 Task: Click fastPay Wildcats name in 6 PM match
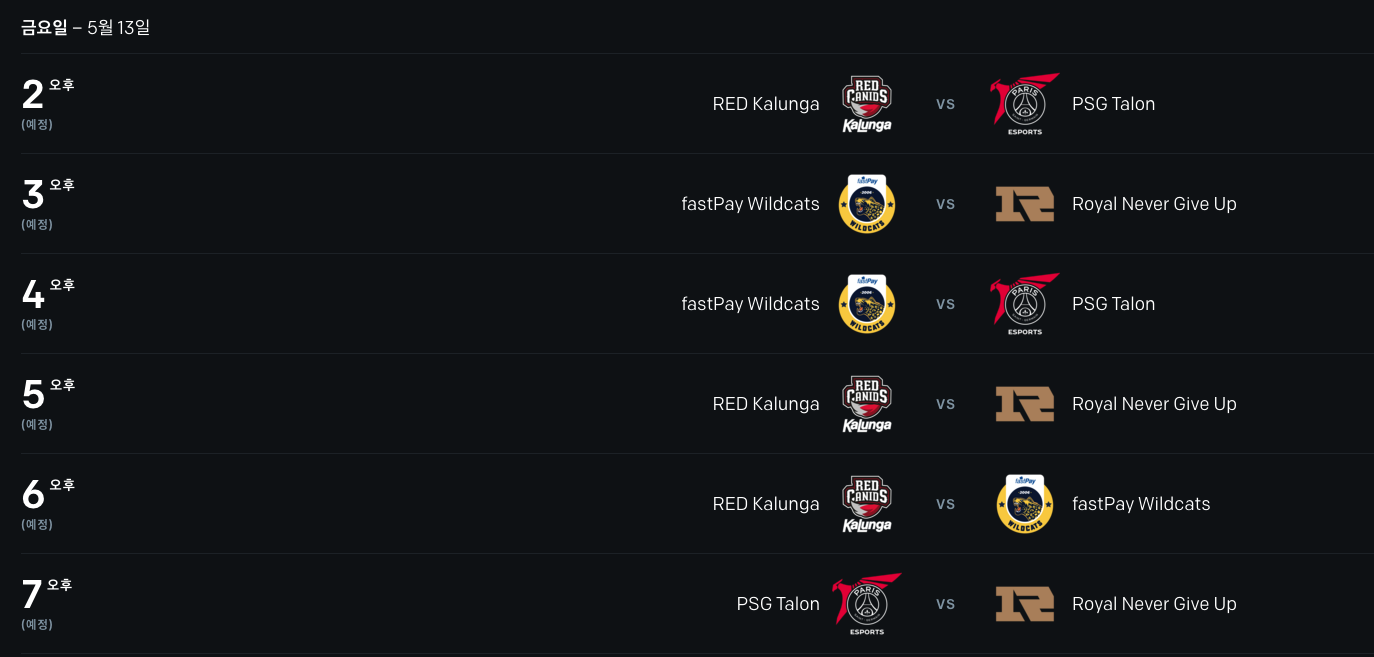point(1141,504)
